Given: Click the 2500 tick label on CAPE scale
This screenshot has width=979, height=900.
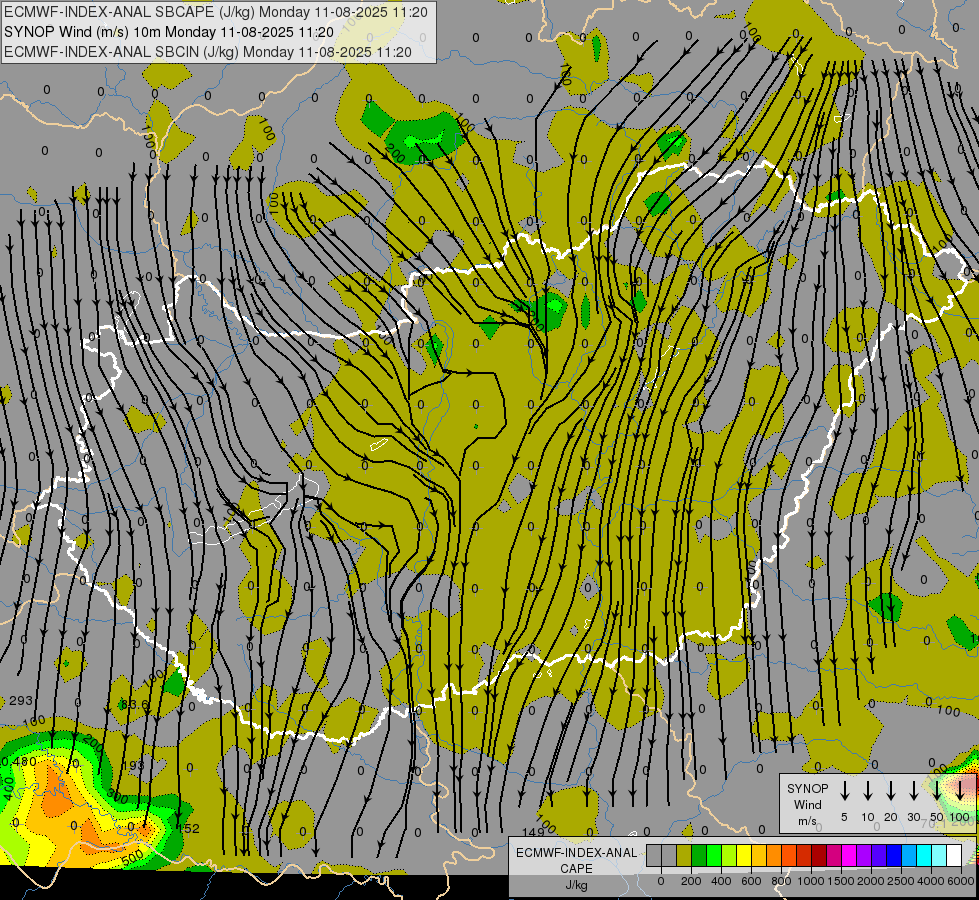Looking at the screenshot, I should click(901, 881).
